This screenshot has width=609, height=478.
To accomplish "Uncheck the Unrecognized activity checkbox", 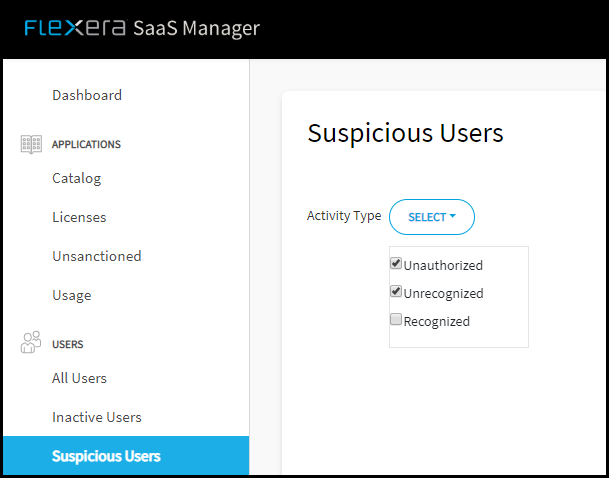I will click(x=395, y=292).
